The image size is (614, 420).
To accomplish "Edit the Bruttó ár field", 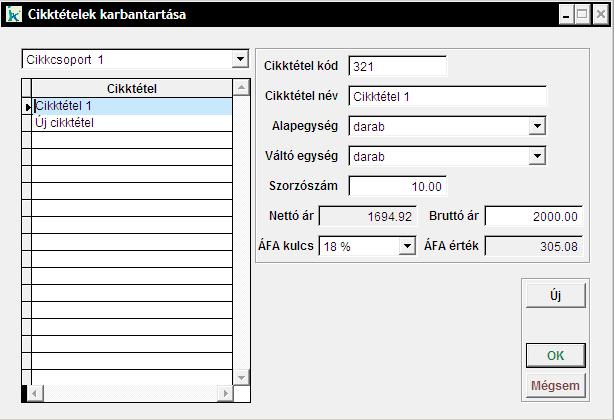I will tap(533, 216).
